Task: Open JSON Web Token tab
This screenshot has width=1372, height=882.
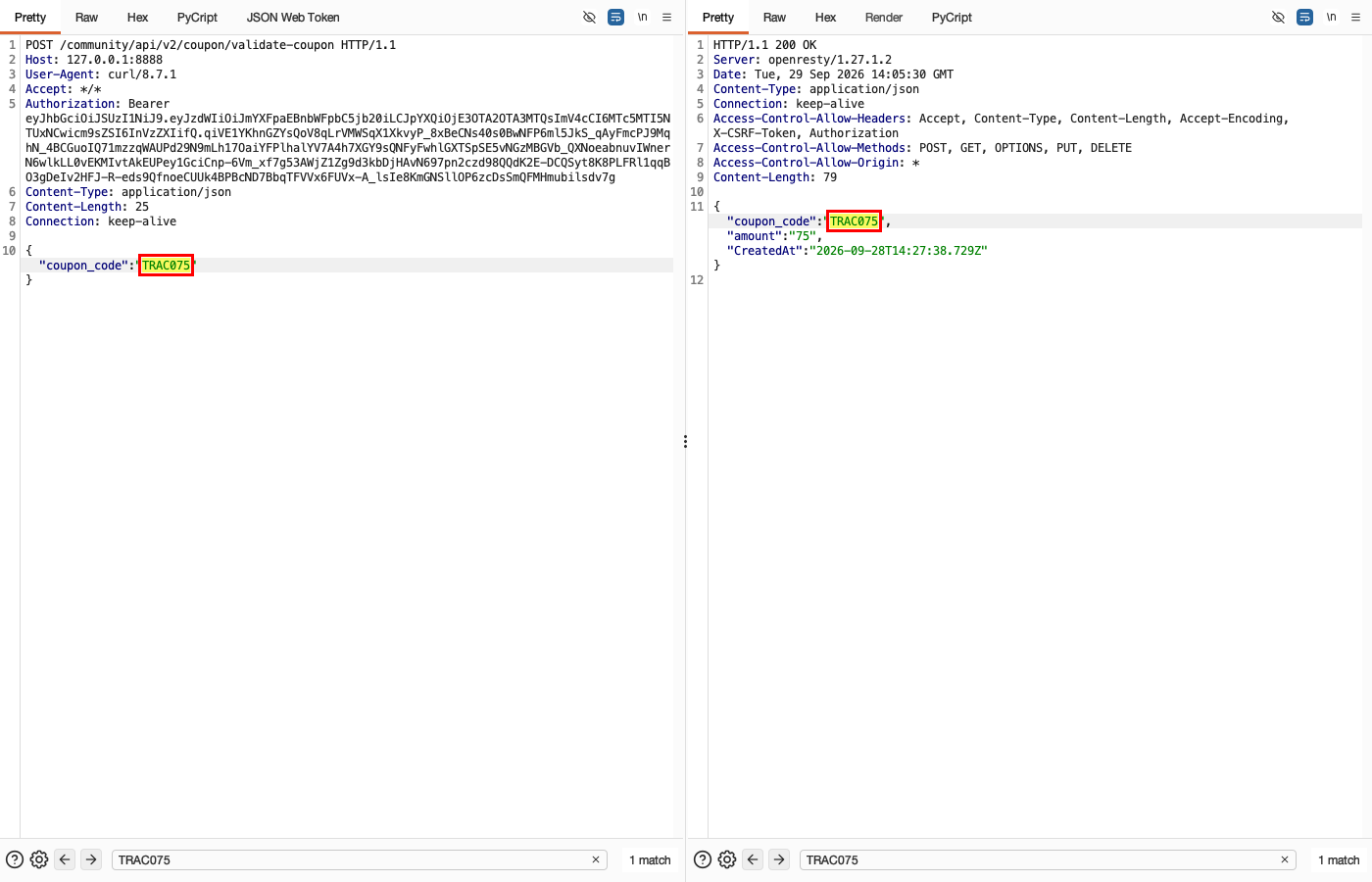Action: tap(293, 18)
